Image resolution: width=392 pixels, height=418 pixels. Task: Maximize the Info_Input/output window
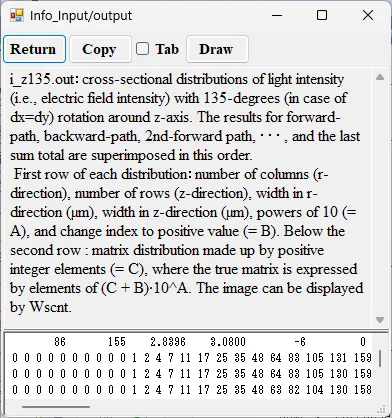pos(322,15)
